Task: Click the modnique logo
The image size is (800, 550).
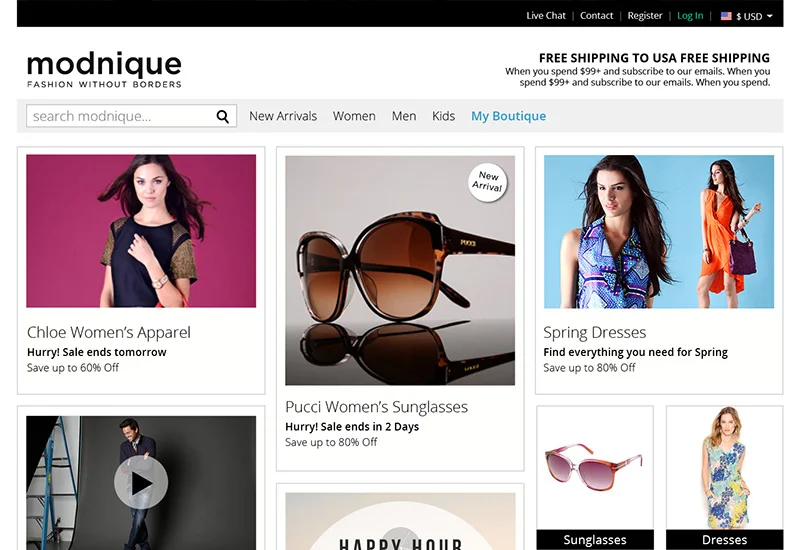Action: pos(104,69)
